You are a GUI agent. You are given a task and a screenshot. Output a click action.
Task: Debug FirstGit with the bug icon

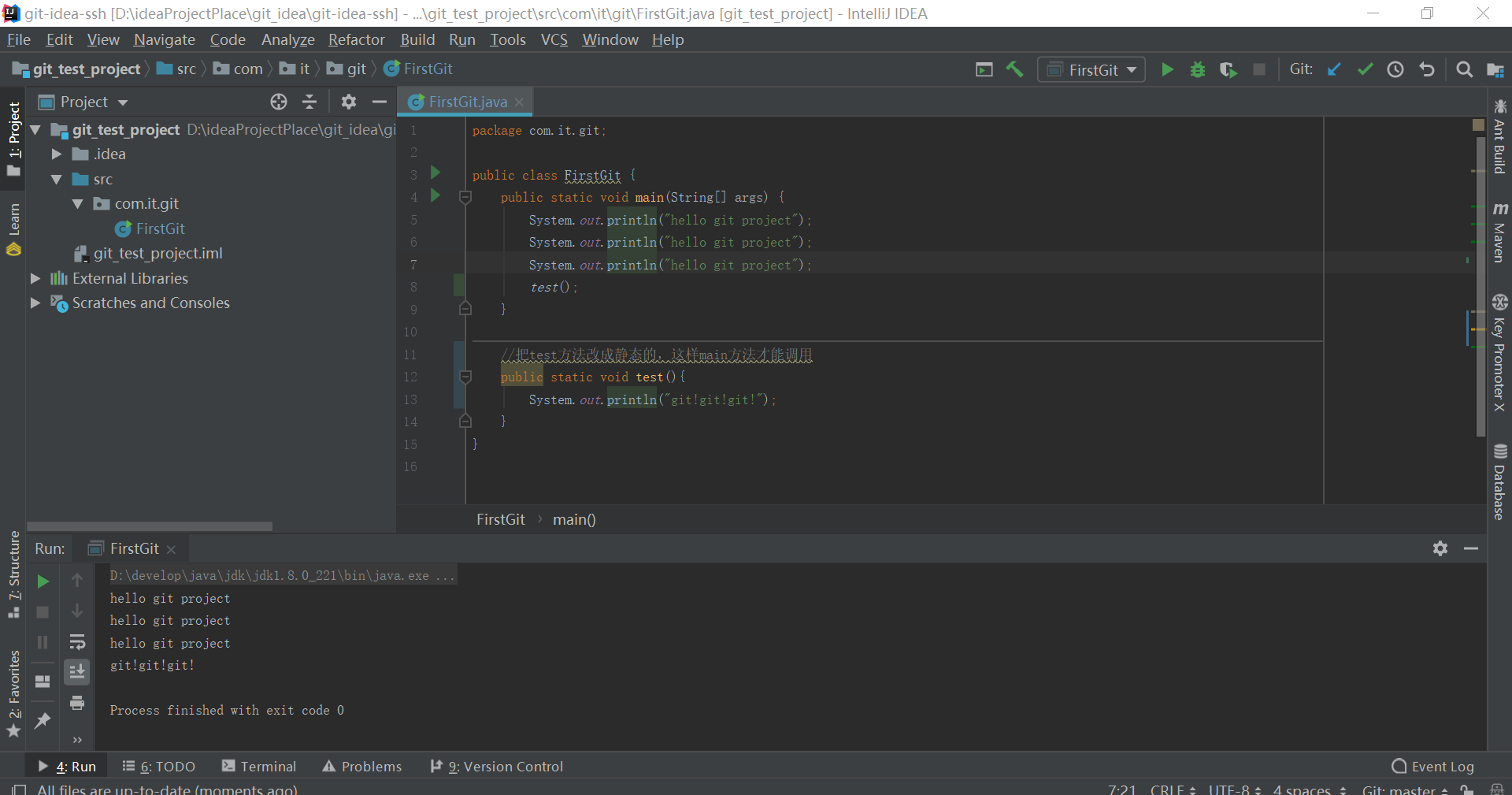tap(1198, 69)
